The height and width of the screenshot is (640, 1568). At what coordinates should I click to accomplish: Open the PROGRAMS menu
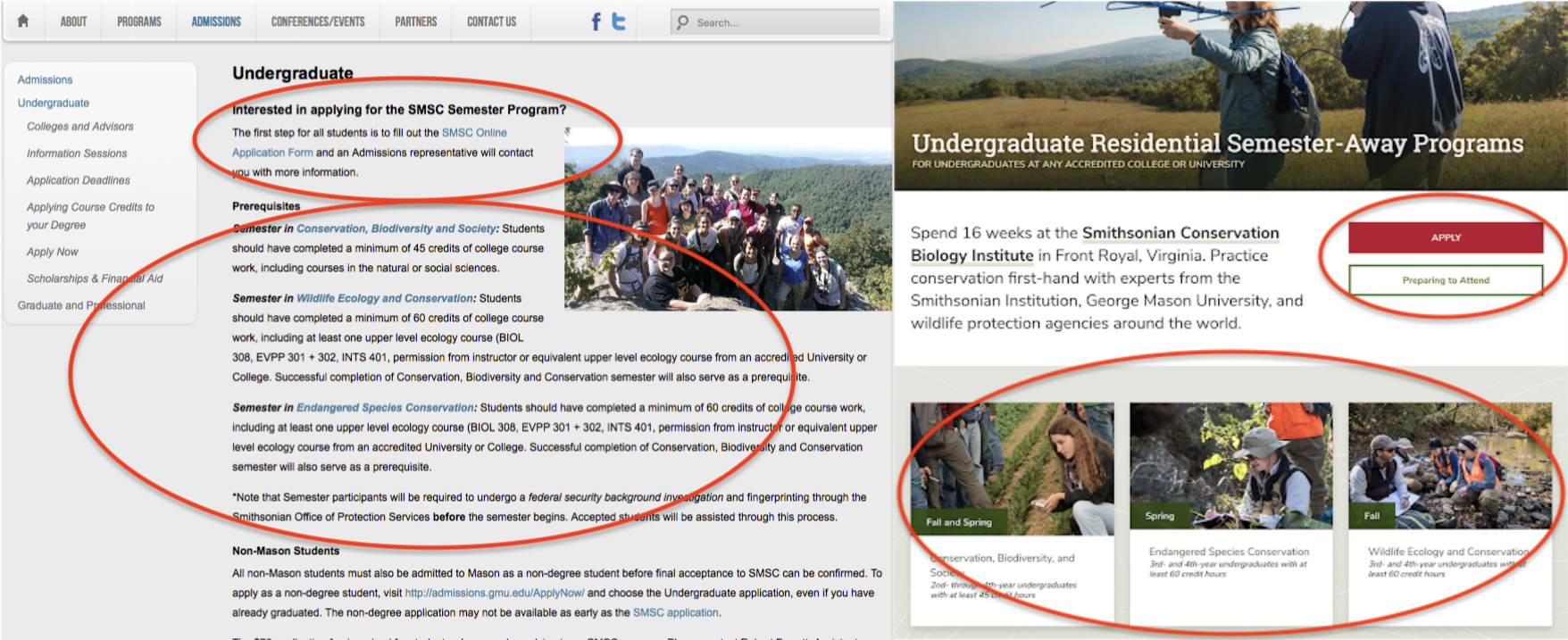[139, 21]
